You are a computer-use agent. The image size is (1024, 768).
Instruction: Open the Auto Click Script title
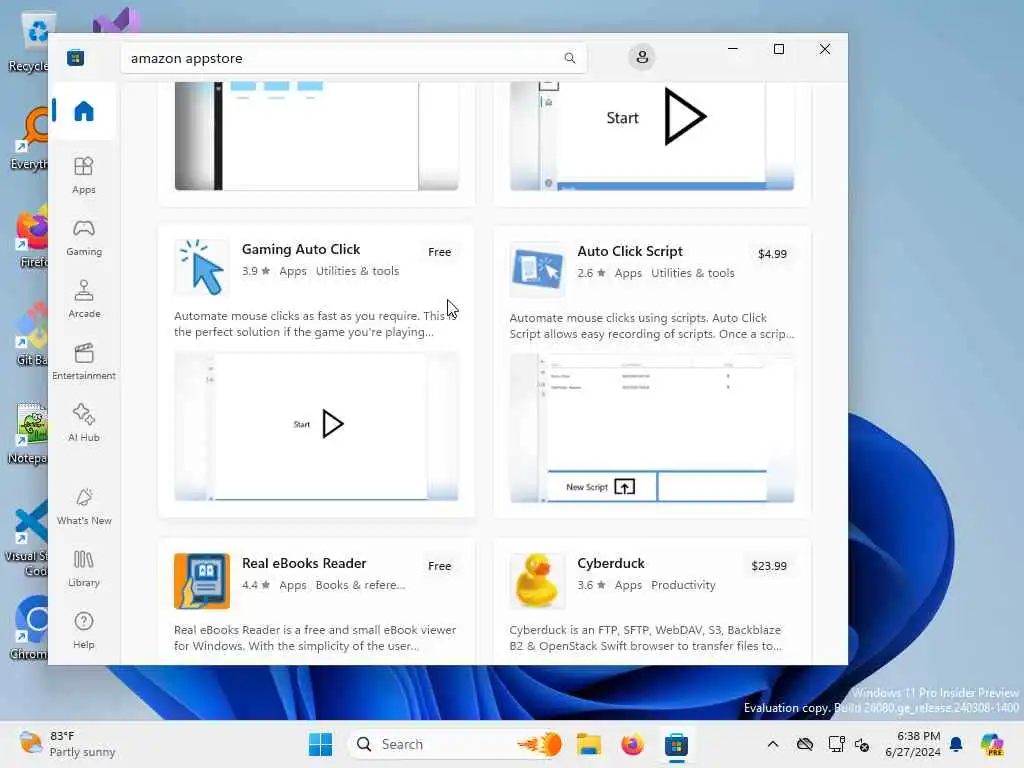click(630, 251)
